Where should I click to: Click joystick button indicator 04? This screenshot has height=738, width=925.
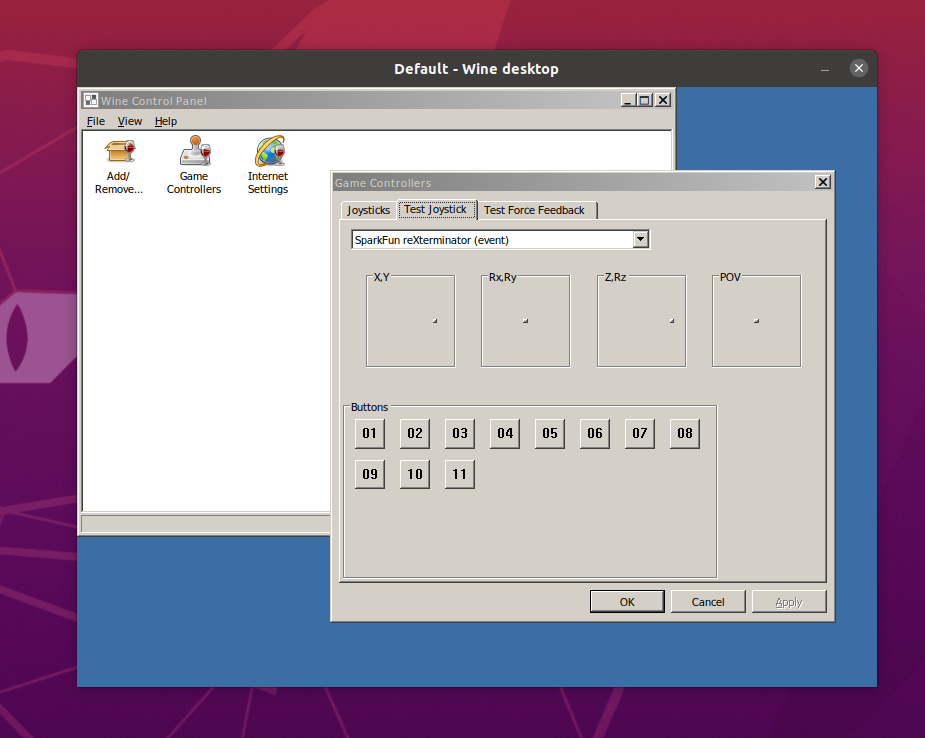[505, 434]
